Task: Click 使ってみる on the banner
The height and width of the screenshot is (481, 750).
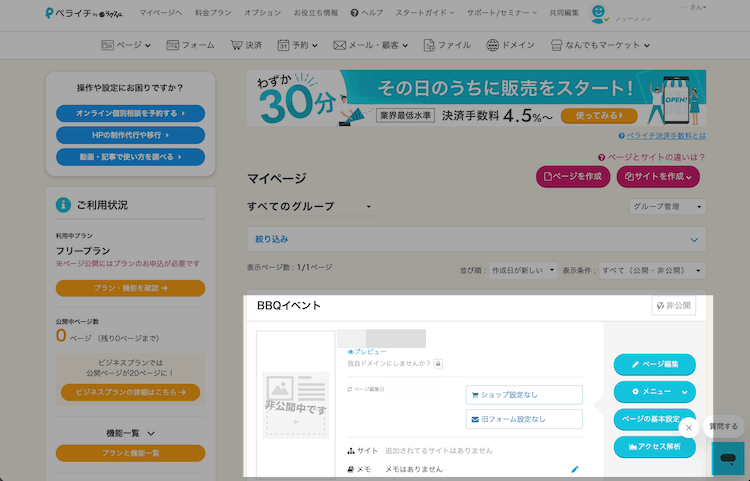Action: 599,115
